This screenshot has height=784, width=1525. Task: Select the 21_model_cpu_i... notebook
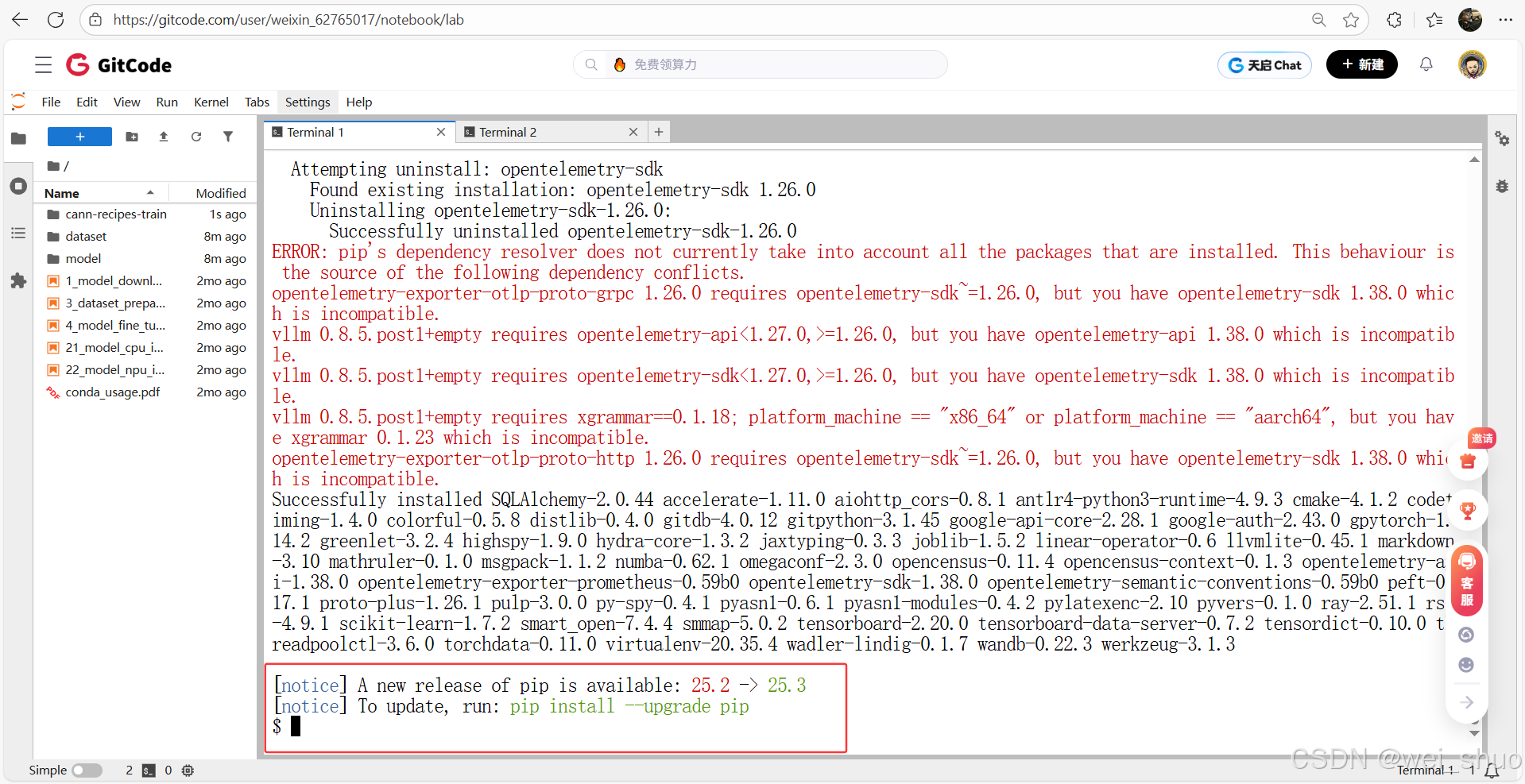[x=147, y=348]
